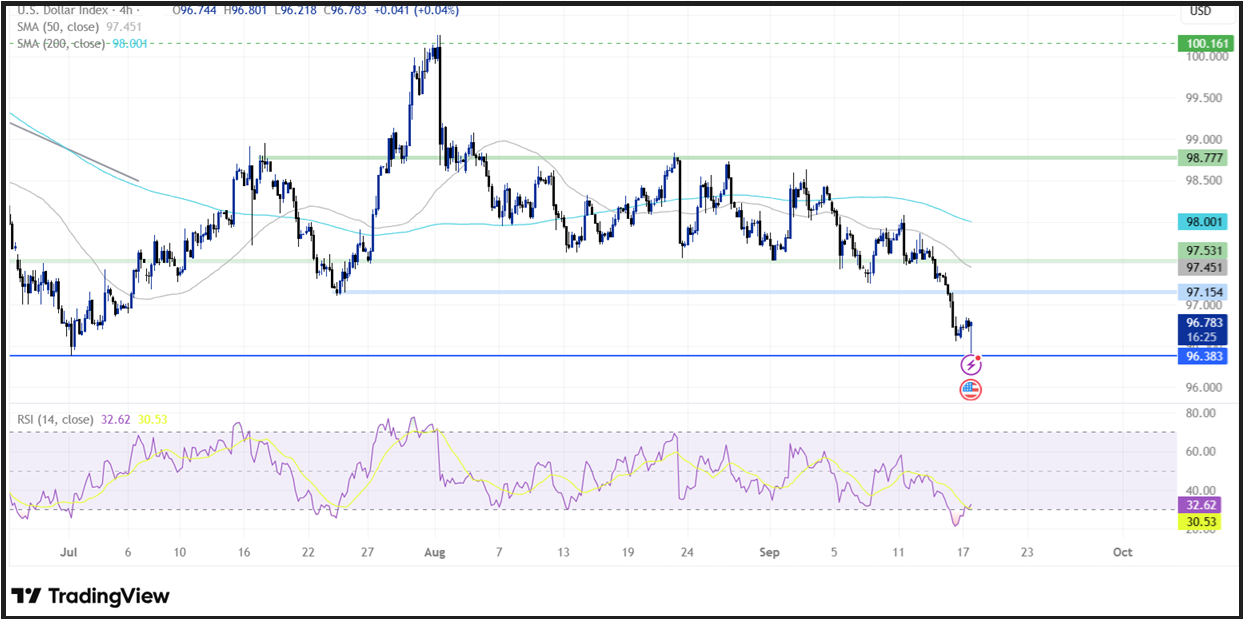Click the current price 96.783 label
The height and width of the screenshot is (619, 1243).
[1205, 323]
